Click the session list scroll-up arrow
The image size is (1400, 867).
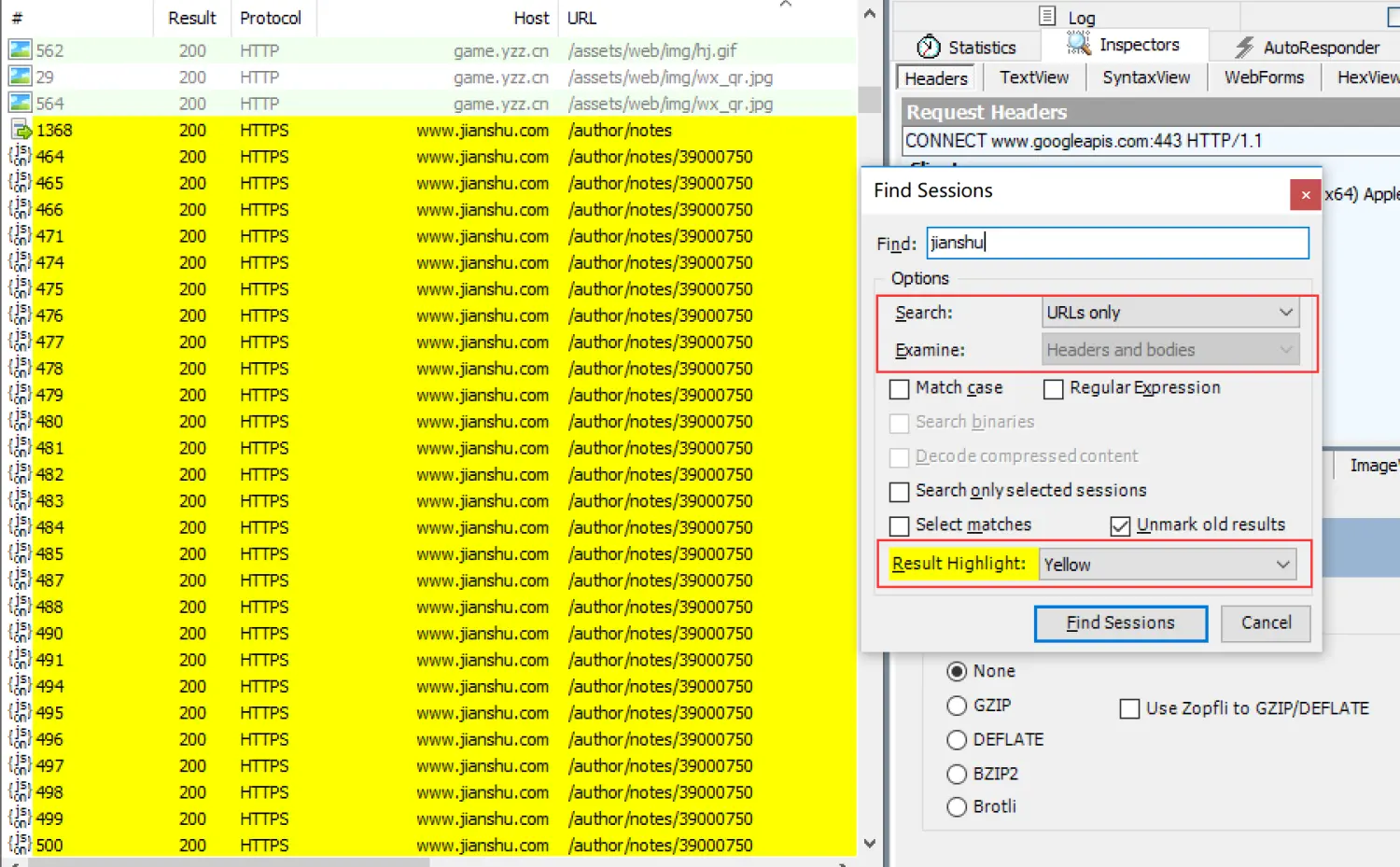870,14
